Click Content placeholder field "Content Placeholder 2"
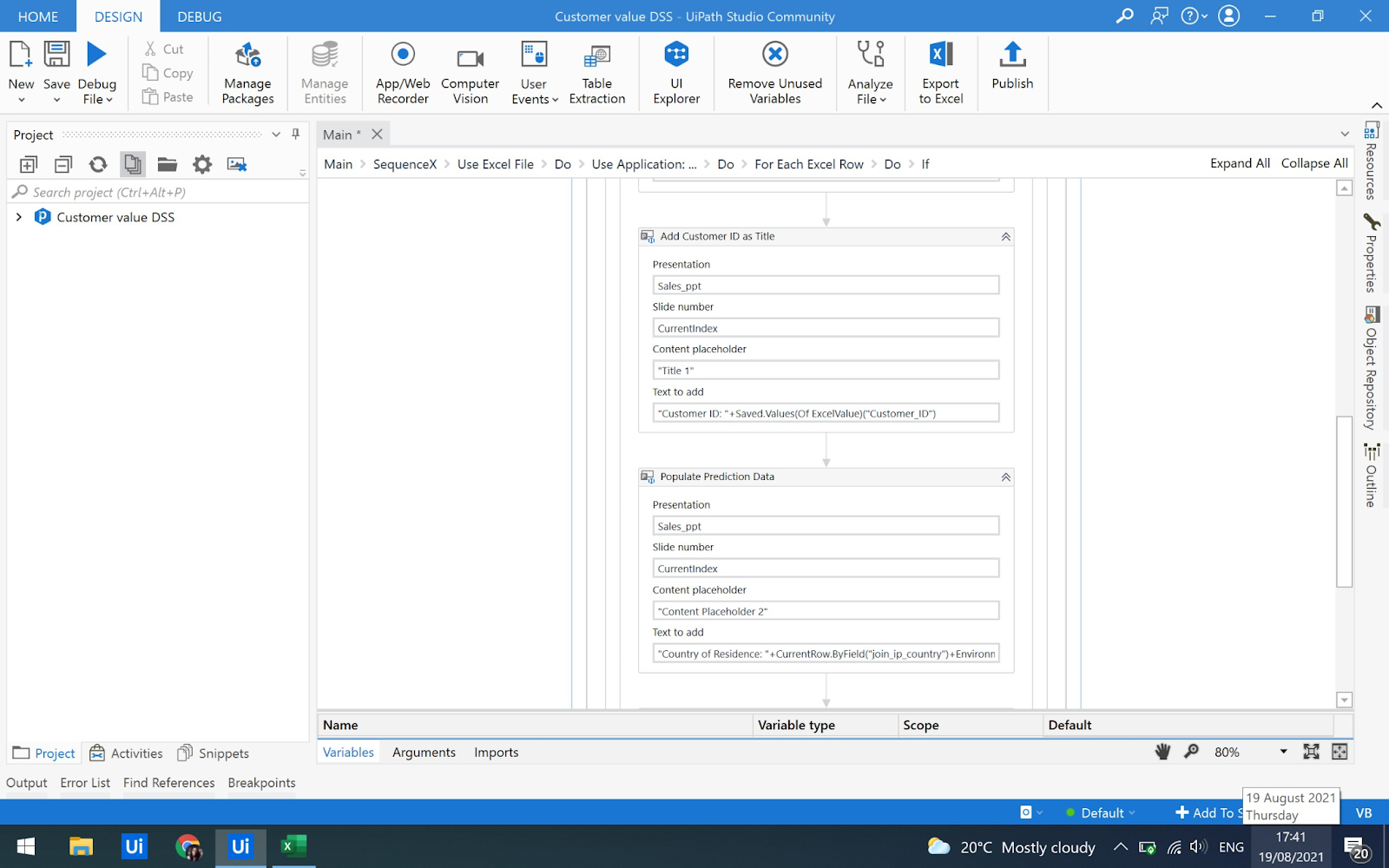Screen dimensions: 1389x868 point(826,611)
